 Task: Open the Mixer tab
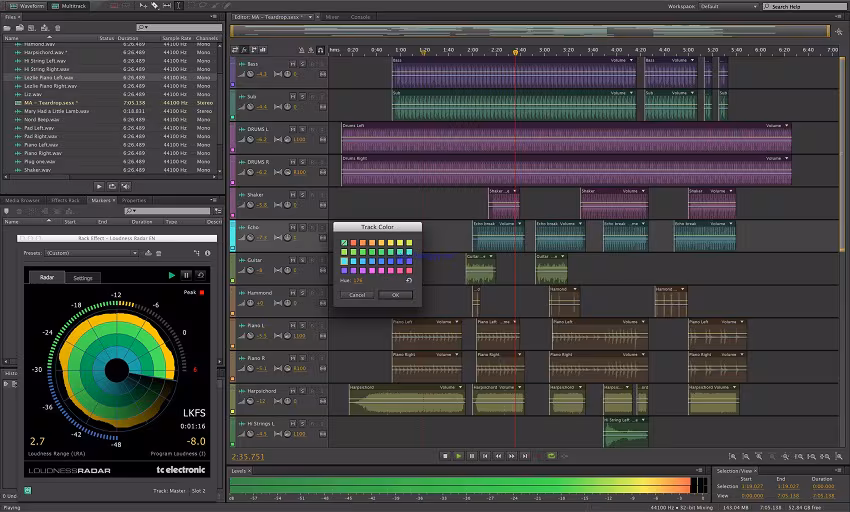point(333,17)
